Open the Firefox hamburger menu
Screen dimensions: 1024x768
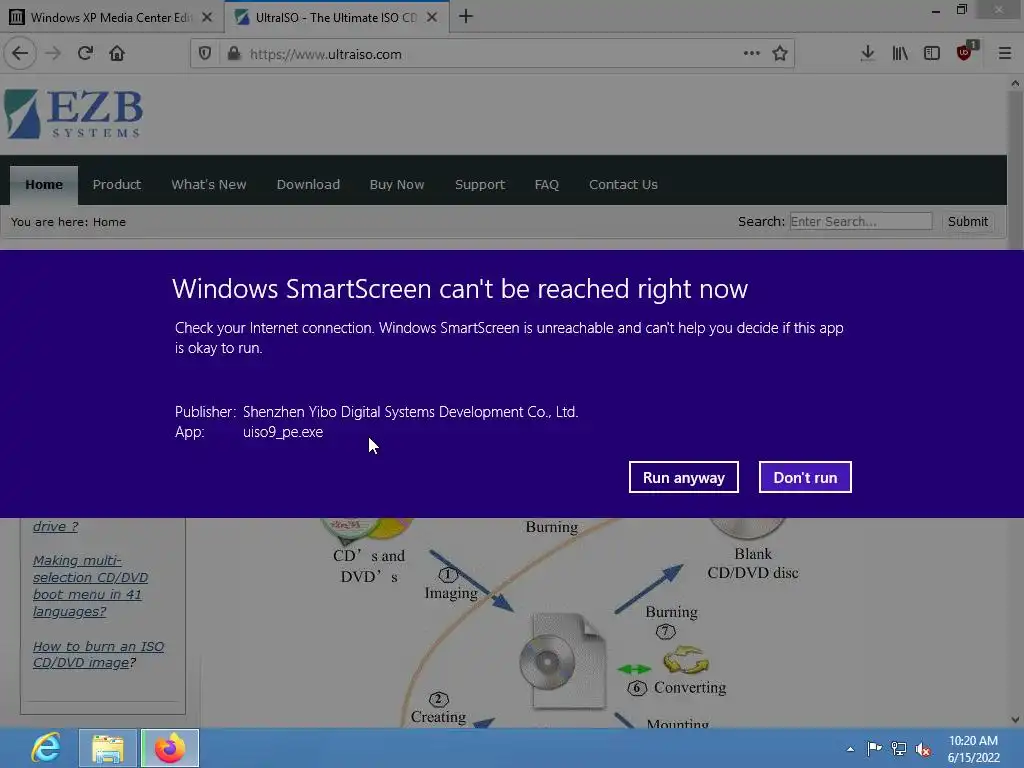coord(1005,54)
